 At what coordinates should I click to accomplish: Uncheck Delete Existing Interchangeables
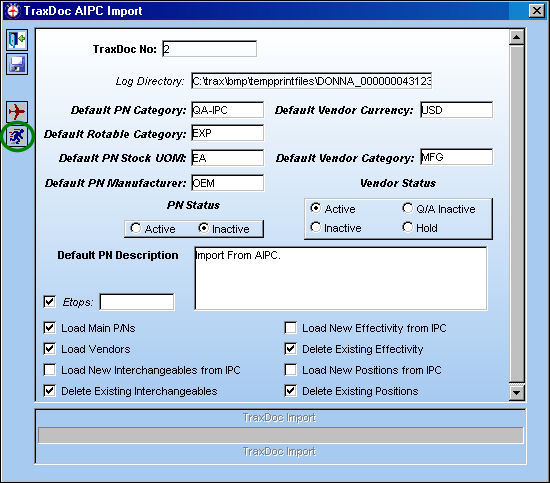49,391
